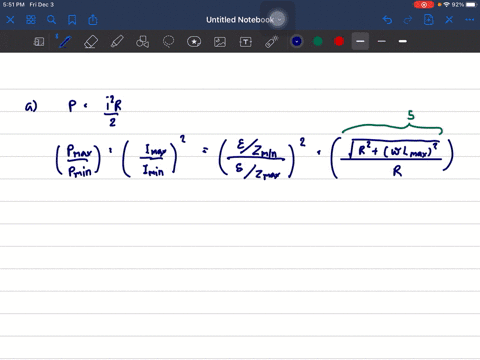Exit editing mode with right X icon
480x360 pixels.
449,20
